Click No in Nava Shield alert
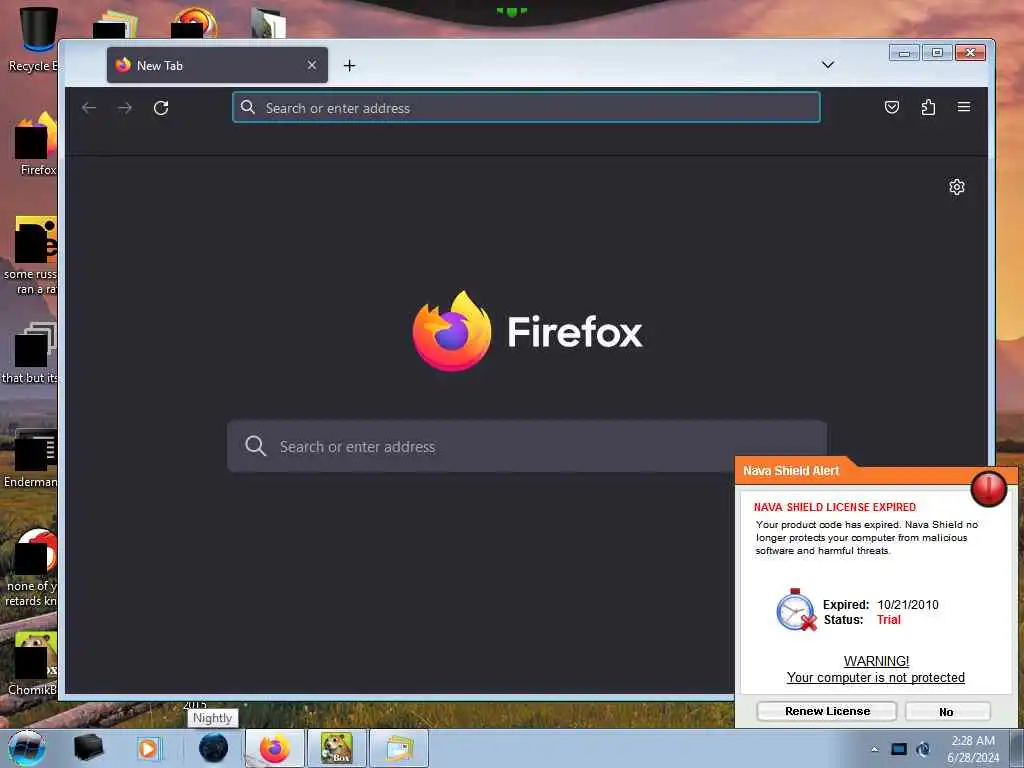The height and width of the screenshot is (768, 1024). point(947,712)
